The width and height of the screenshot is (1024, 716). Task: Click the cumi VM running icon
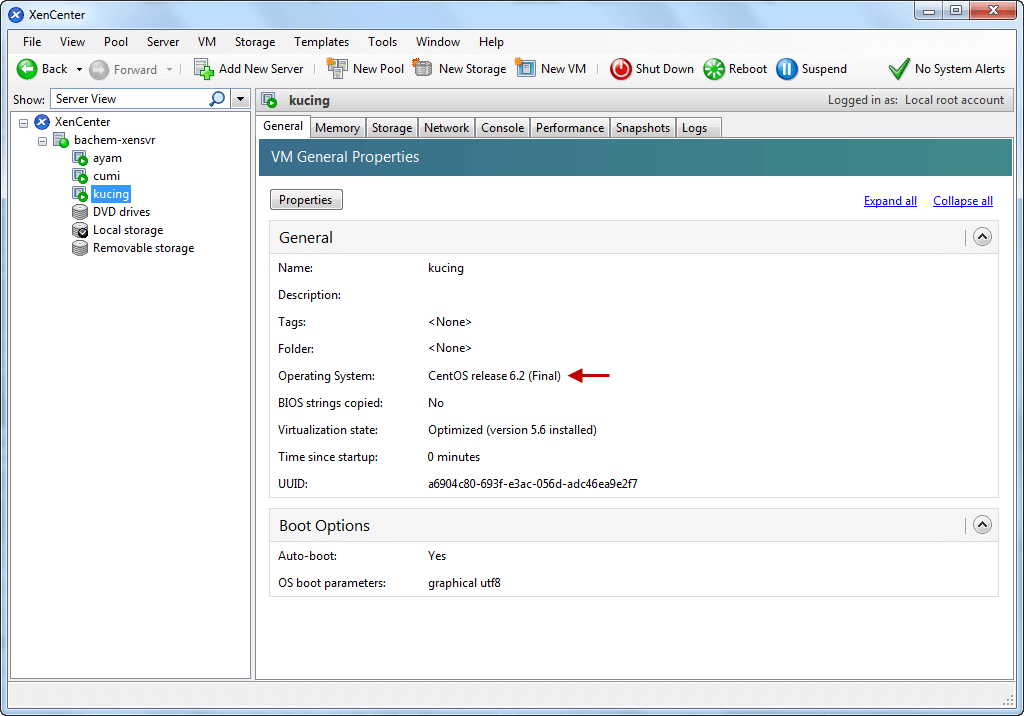(80, 176)
